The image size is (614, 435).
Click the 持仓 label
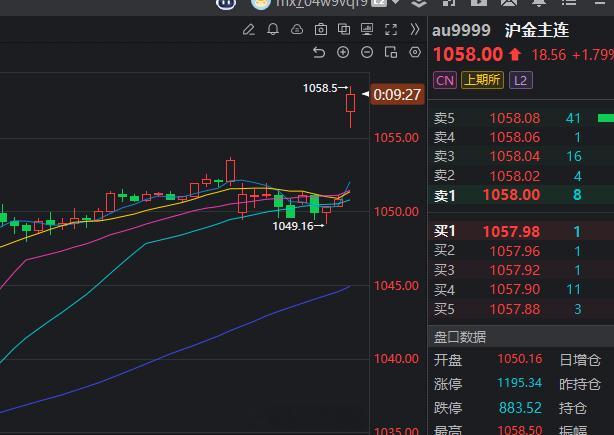click(572, 408)
